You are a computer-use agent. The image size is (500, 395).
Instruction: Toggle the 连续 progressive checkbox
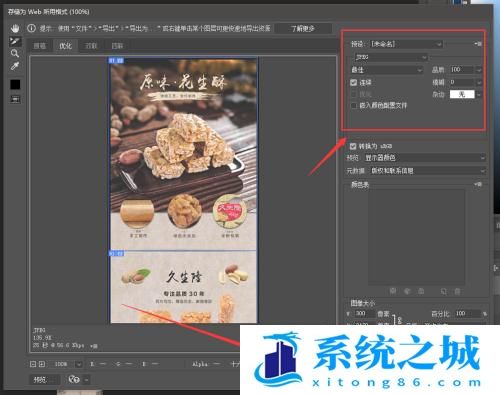coord(354,82)
